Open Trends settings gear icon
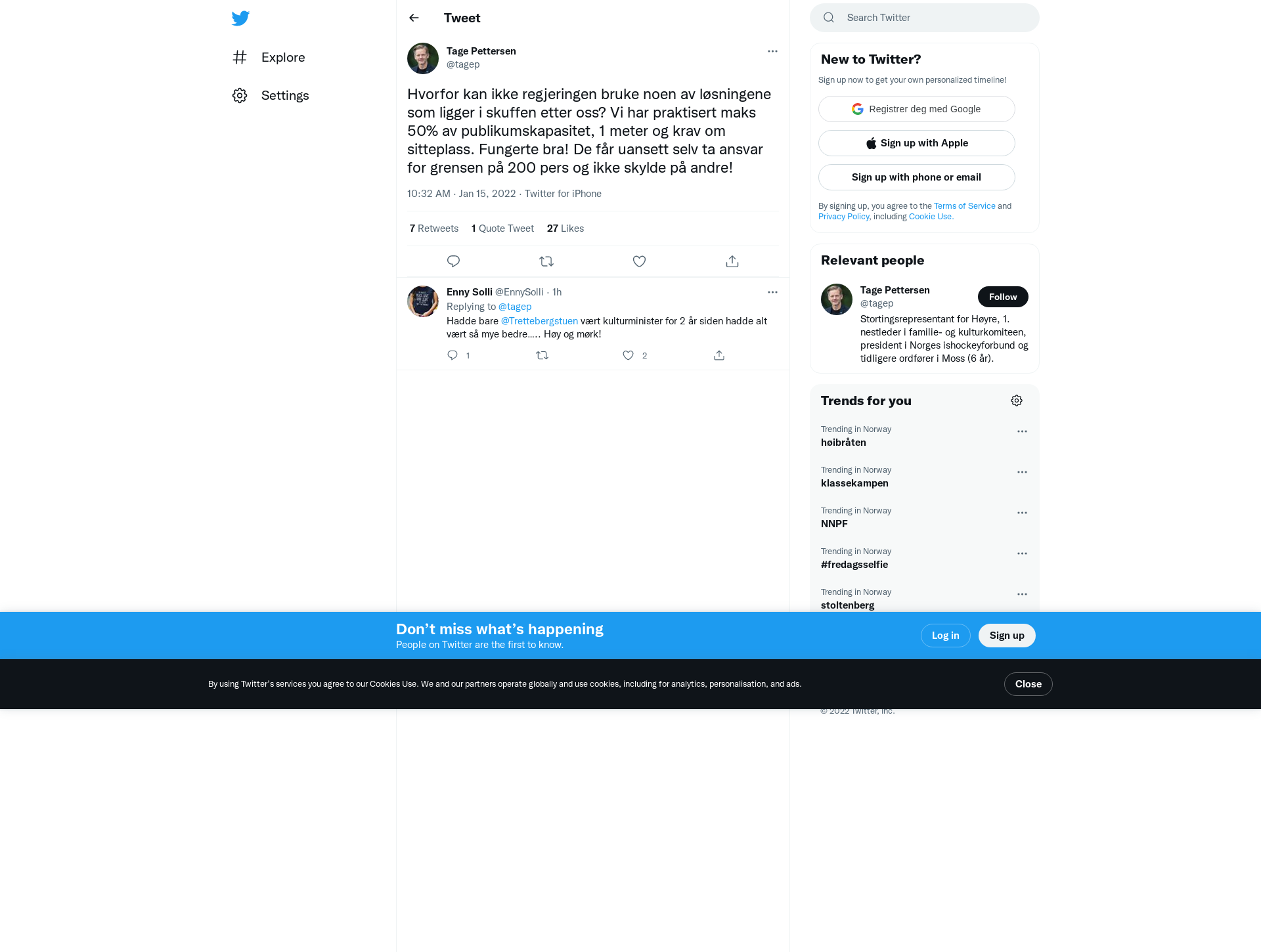Screen dimensions: 1261x952 click(1017, 400)
